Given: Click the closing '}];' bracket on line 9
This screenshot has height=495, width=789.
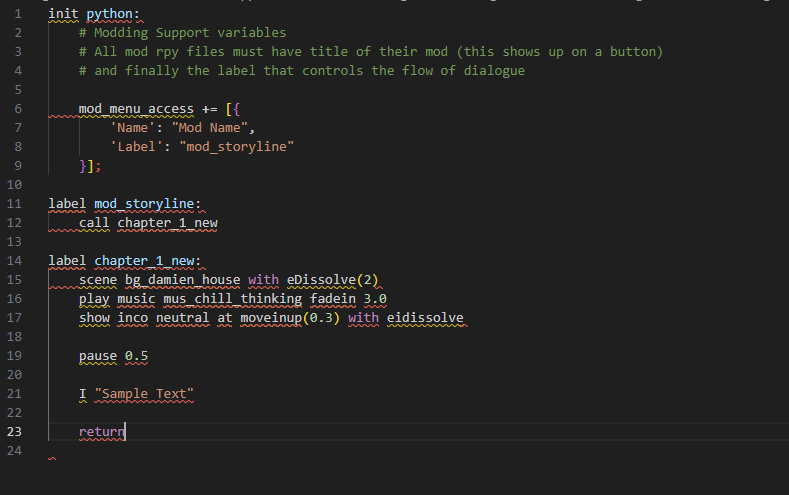Looking at the screenshot, I should click(90, 165).
